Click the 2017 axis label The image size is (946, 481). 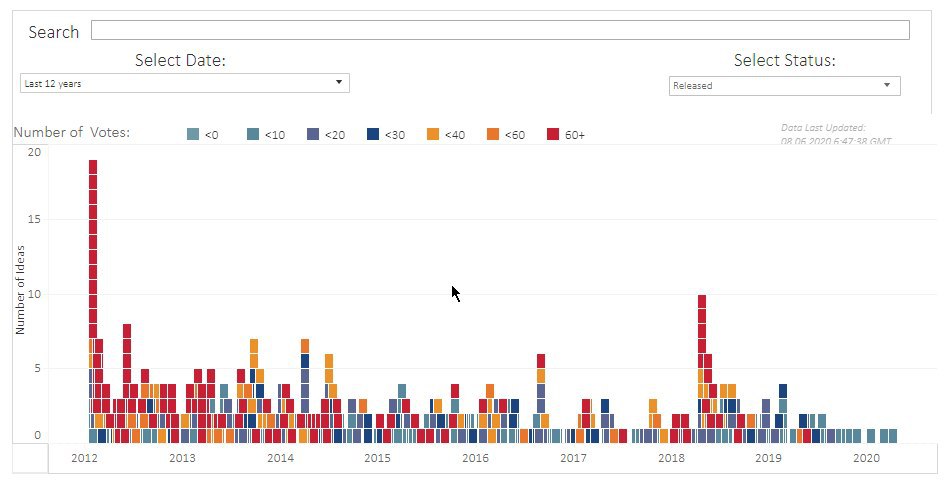573,458
